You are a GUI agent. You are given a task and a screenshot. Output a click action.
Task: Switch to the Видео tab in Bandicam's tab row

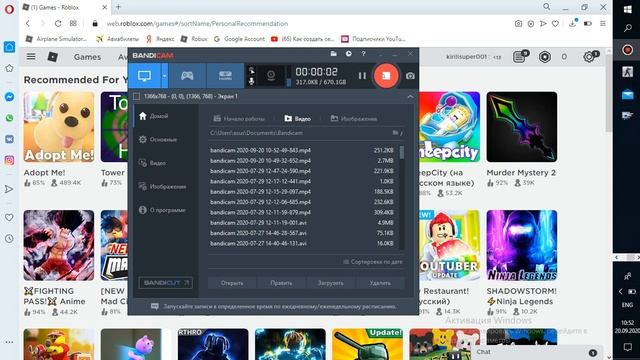tap(298, 119)
